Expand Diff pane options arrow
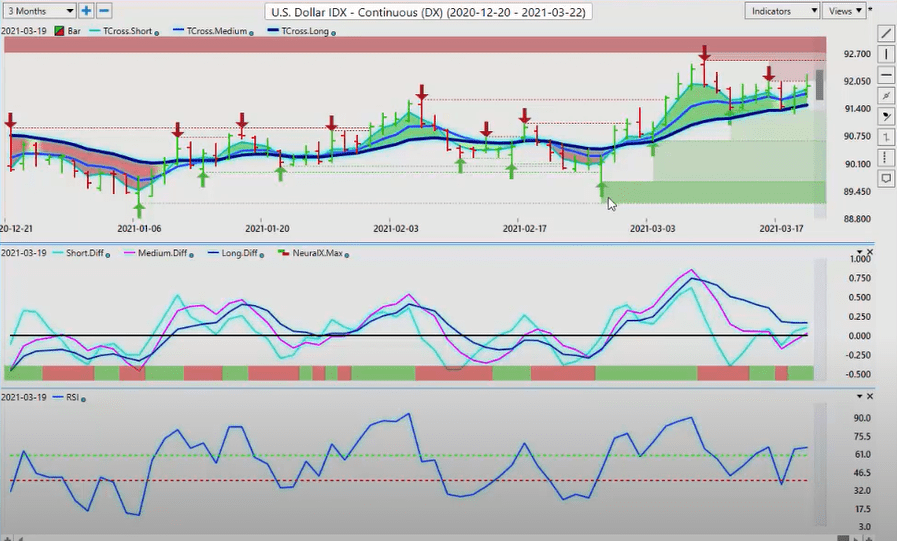The image size is (897, 541). [x=859, y=252]
